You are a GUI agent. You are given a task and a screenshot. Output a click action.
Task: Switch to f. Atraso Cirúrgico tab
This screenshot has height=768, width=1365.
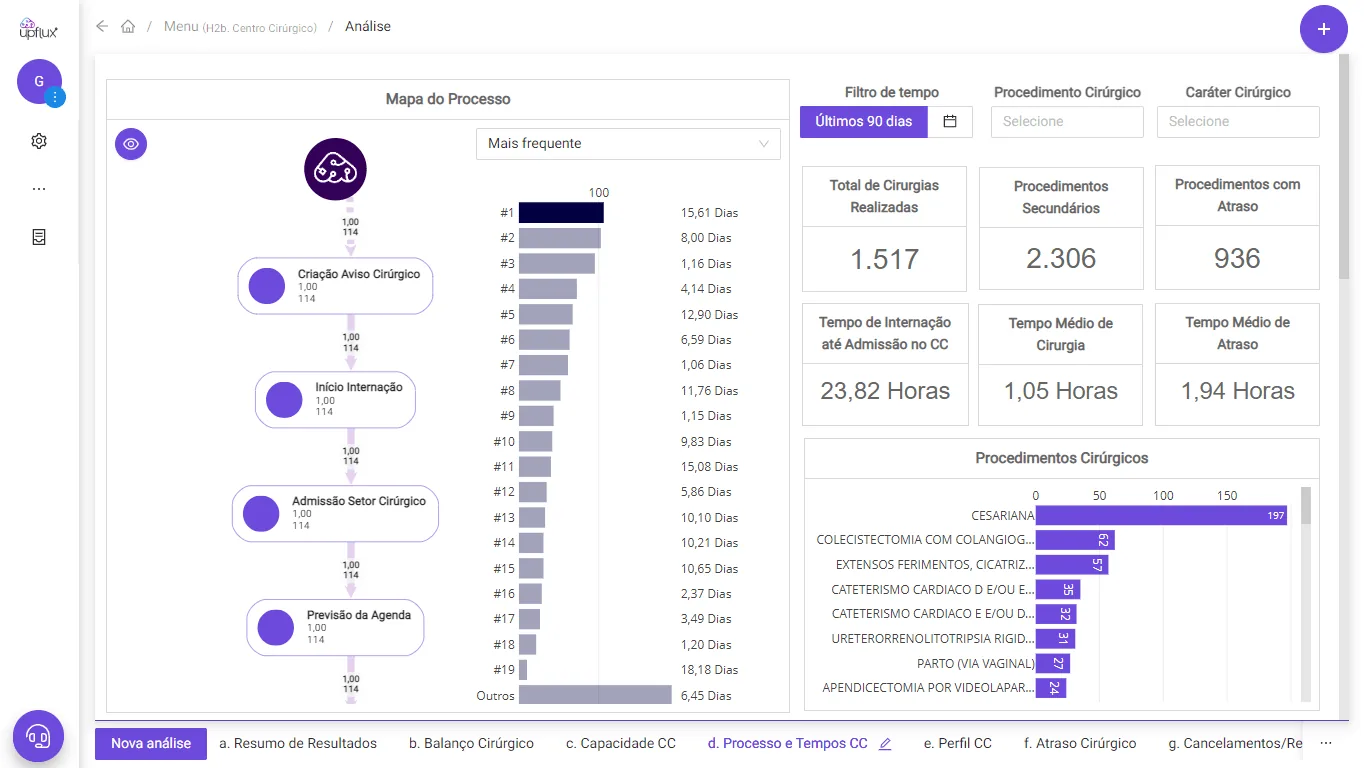1080,744
